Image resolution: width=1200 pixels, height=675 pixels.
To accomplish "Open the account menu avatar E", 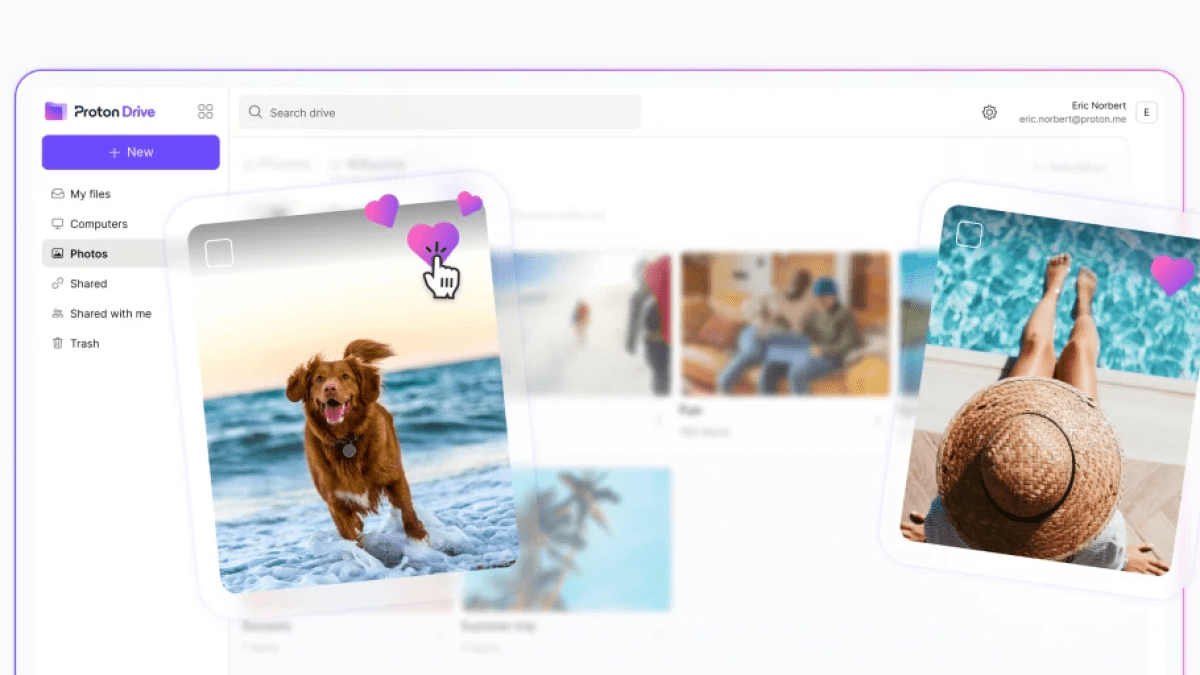I will coord(1146,112).
